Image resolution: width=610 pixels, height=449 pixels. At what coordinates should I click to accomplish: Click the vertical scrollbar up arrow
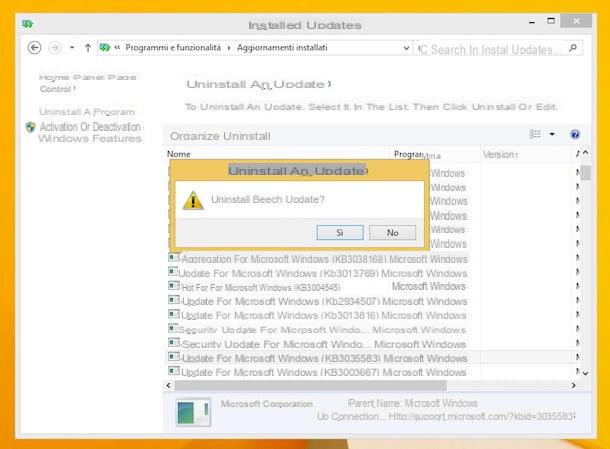[585, 153]
